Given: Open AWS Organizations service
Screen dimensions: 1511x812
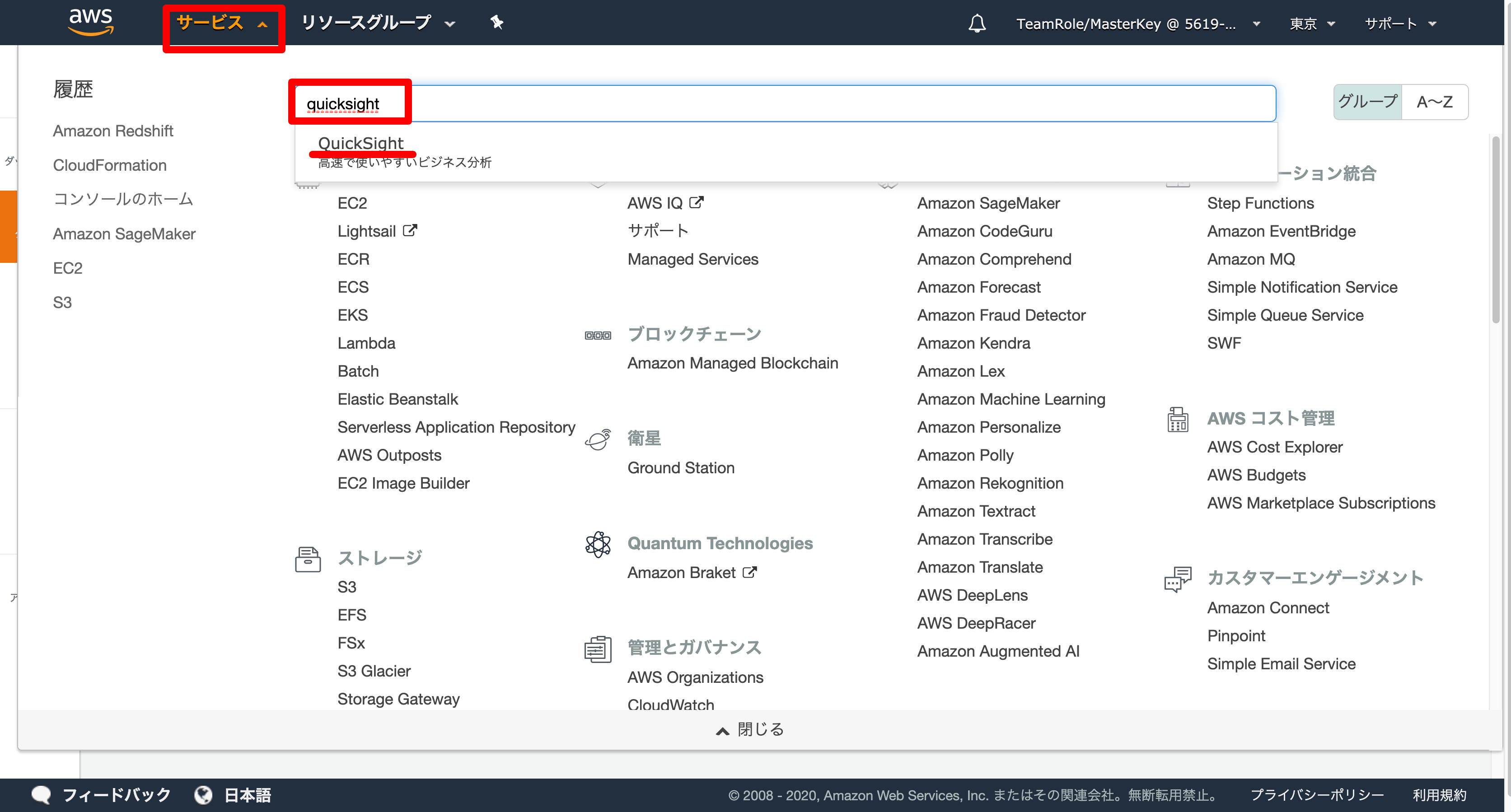Looking at the screenshot, I should pos(695,677).
